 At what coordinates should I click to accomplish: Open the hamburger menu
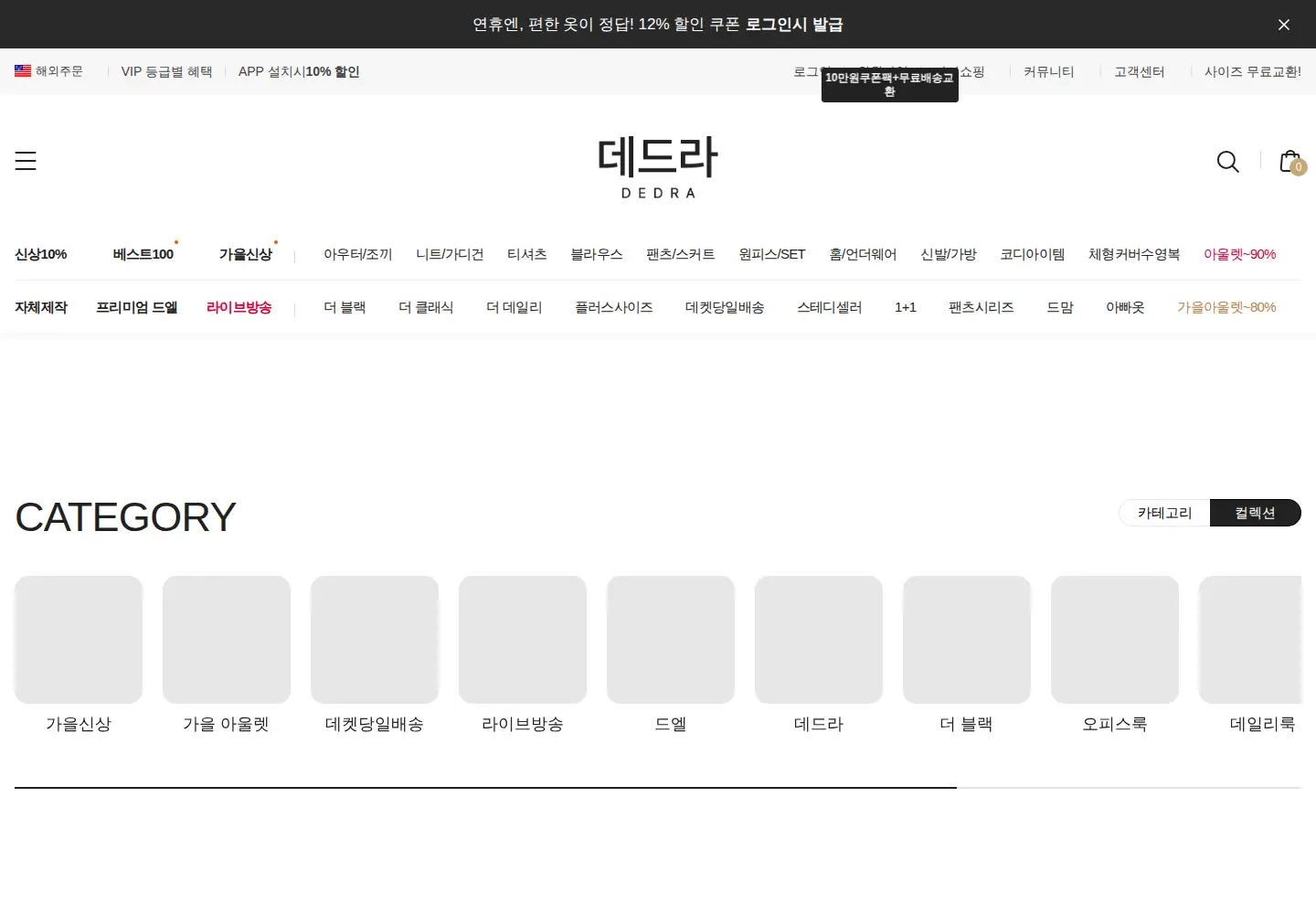pyautogui.click(x=26, y=161)
